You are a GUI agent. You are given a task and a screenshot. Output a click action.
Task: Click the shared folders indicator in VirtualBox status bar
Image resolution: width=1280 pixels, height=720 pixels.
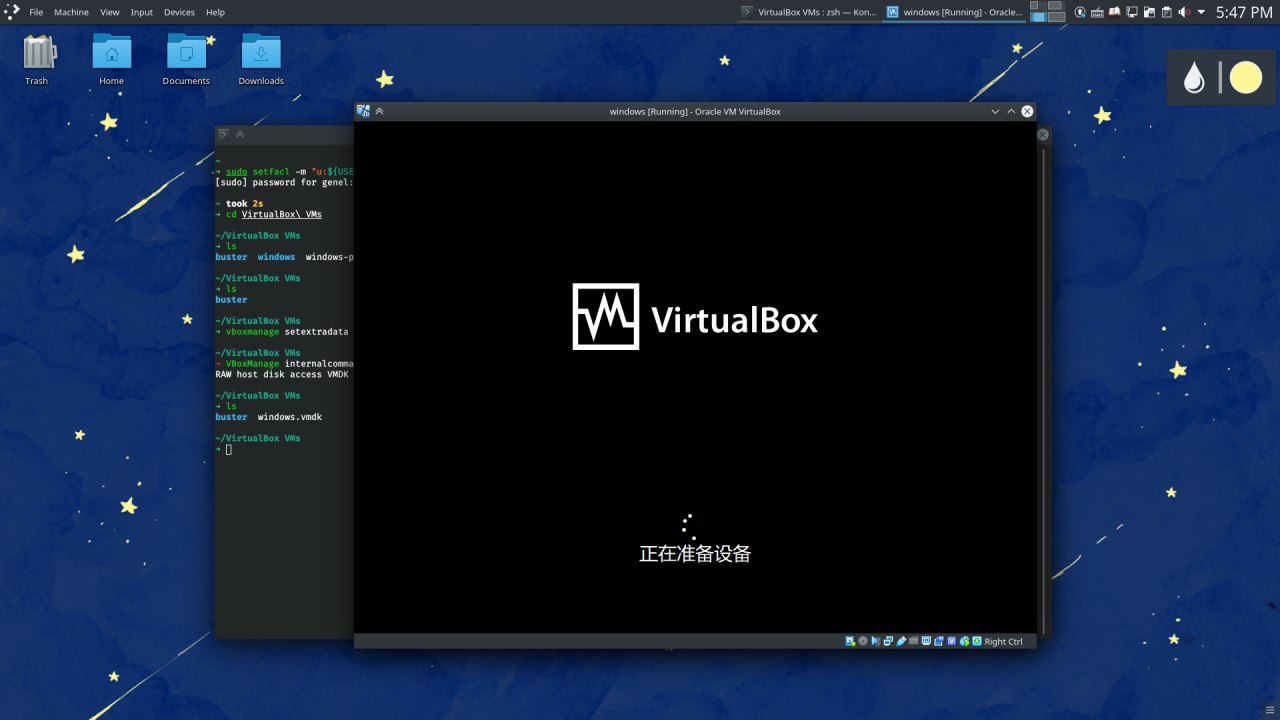pyautogui.click(x=914, y=641)
